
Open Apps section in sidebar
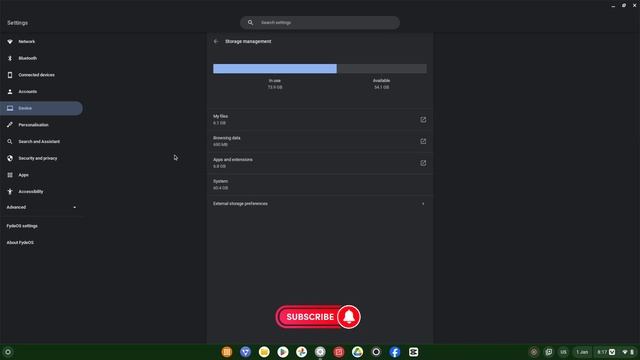click(x=23, y=175)
